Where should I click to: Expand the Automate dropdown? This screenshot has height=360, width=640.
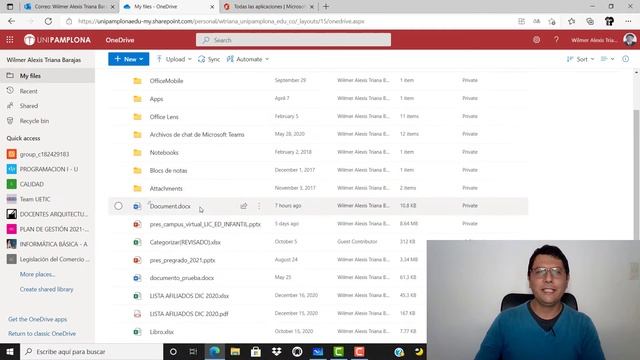[x=248, y=59]
